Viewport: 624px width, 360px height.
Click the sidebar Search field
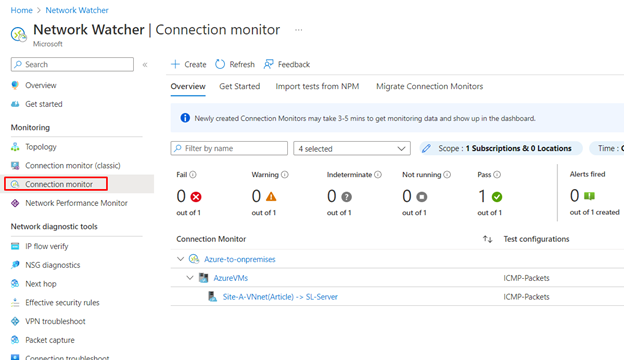pyautogui.click(x=72, y=64)
